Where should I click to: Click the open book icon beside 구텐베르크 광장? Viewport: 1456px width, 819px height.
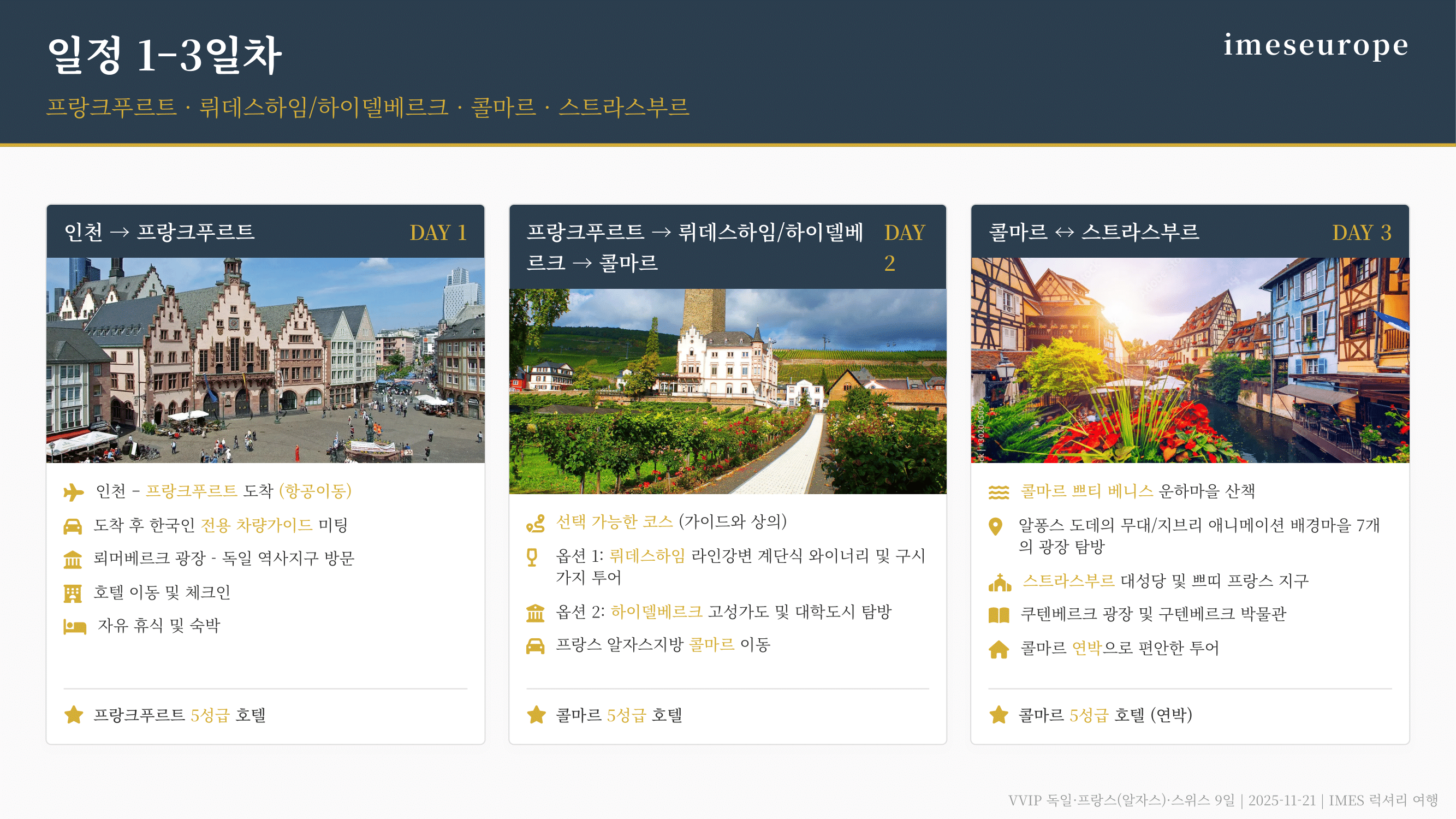pos(999,615)
